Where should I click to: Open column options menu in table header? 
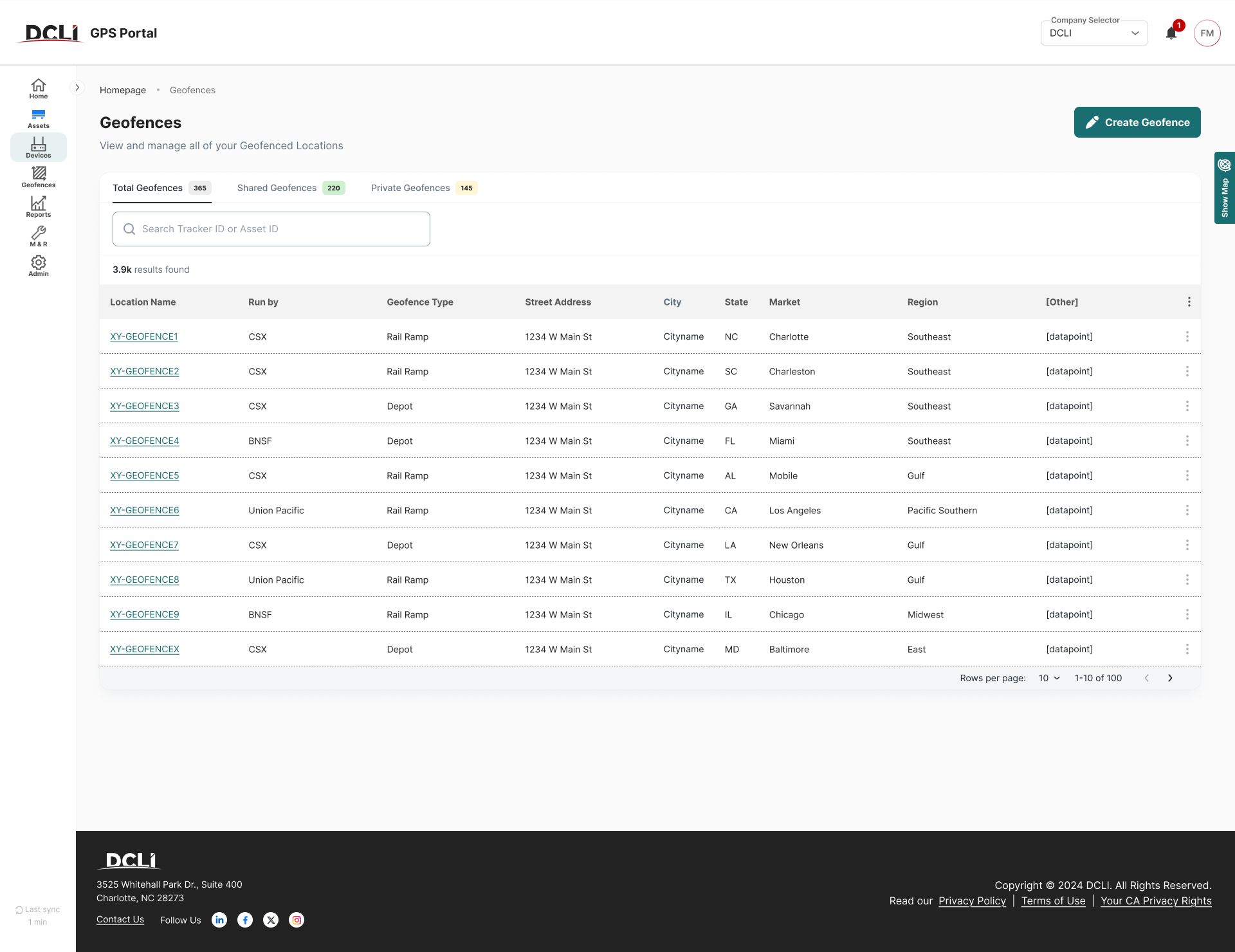pyautogui.click(x=1189, y=302)
